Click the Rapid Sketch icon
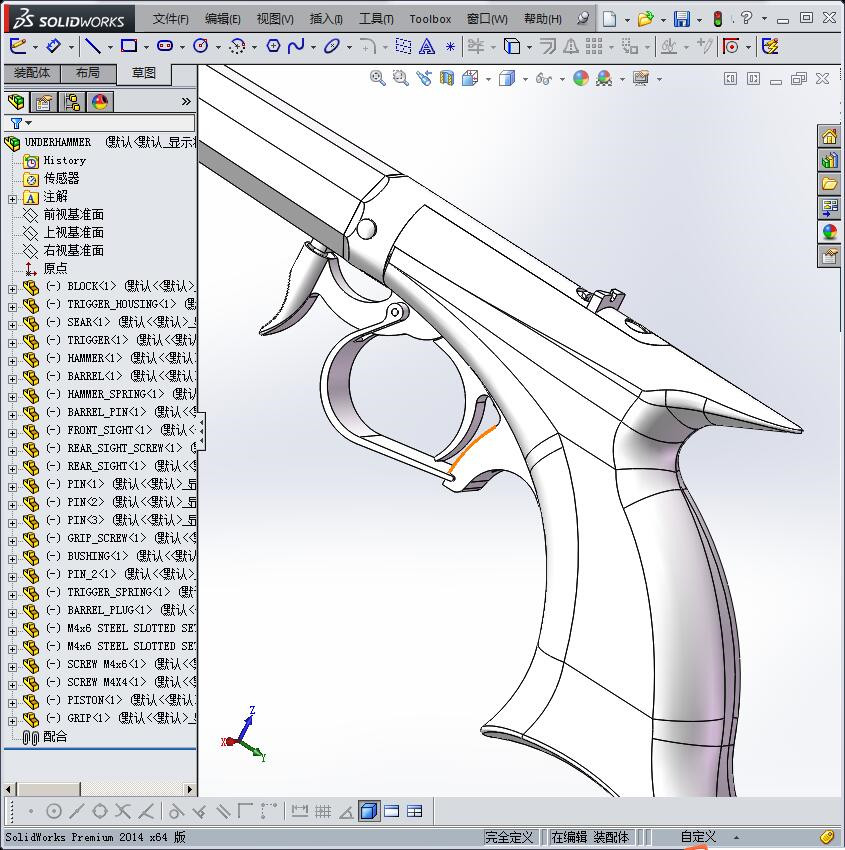The height and width of the screenshot is (850, 845). 770,47
